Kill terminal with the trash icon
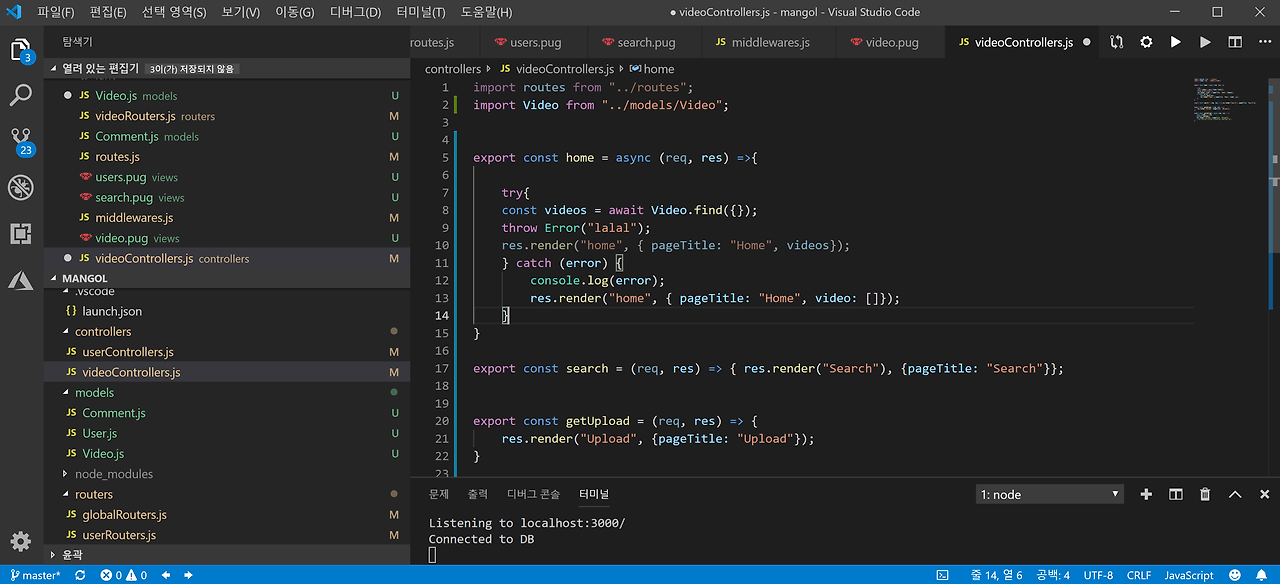Image resolution: width=1280 pixels, height=584 pixels. click(1205, 494)
